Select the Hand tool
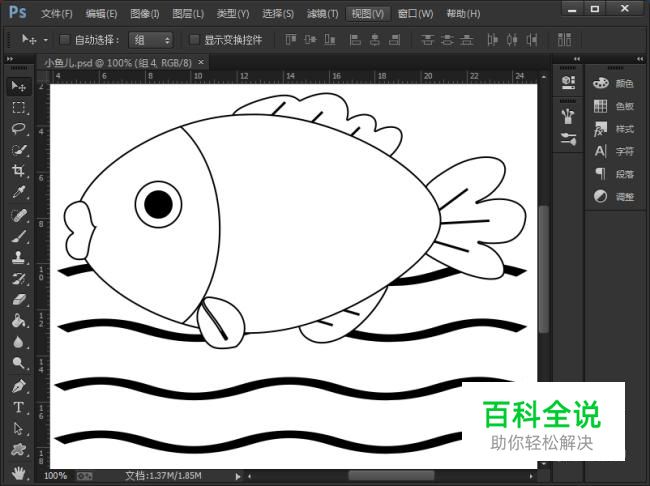This screenshot has height=486, width=650. [18, 470]
